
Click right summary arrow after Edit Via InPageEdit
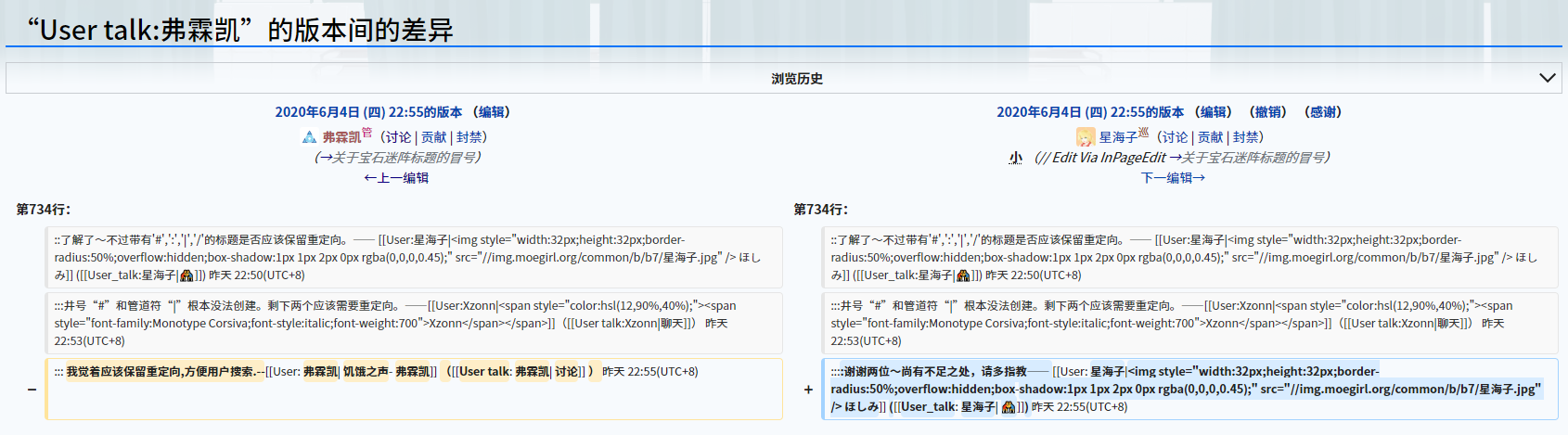click(1175, 158)
